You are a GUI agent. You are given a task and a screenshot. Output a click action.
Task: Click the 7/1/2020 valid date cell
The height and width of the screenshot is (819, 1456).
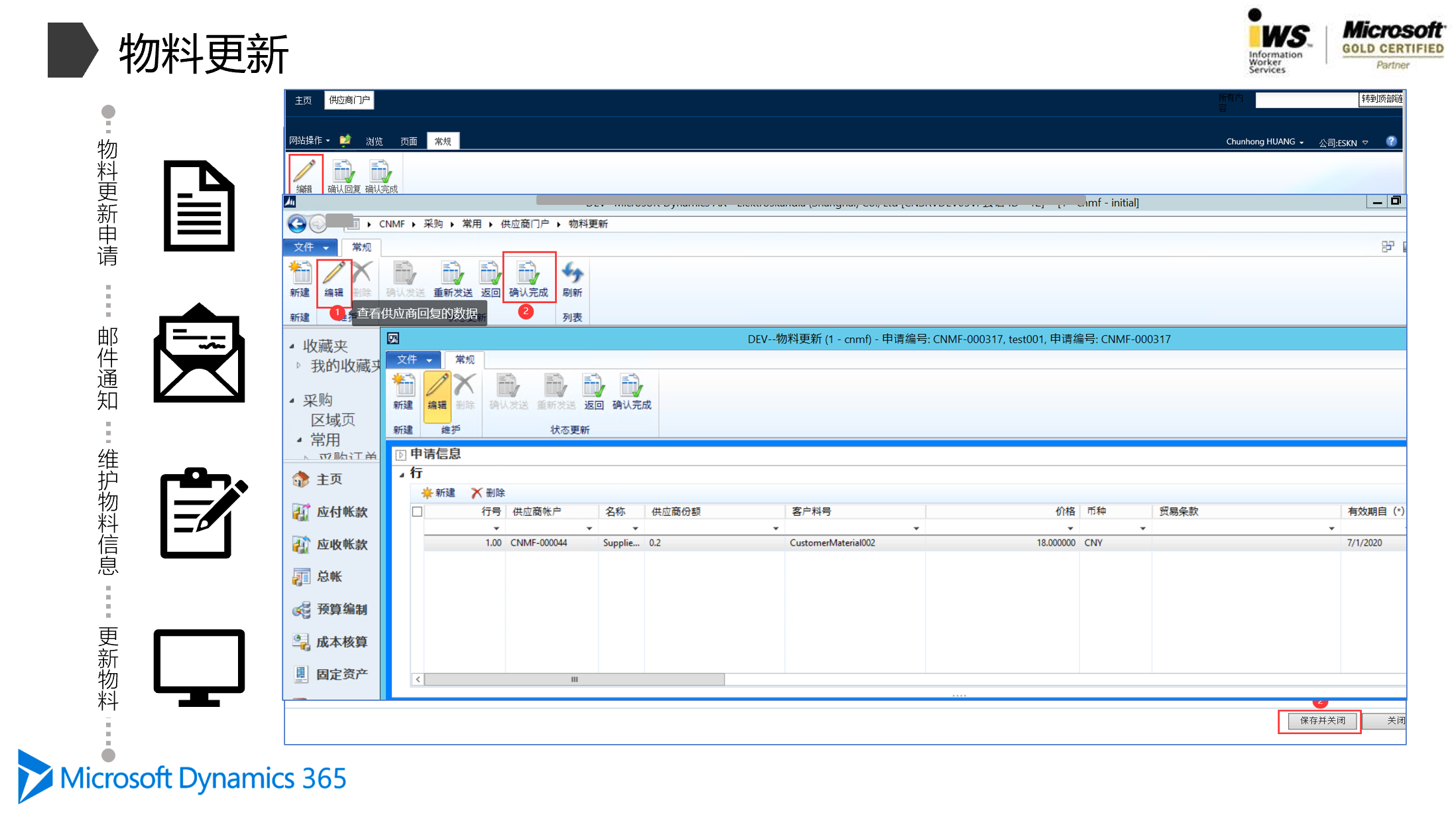pyautogui.click(x=1372, y=542)
